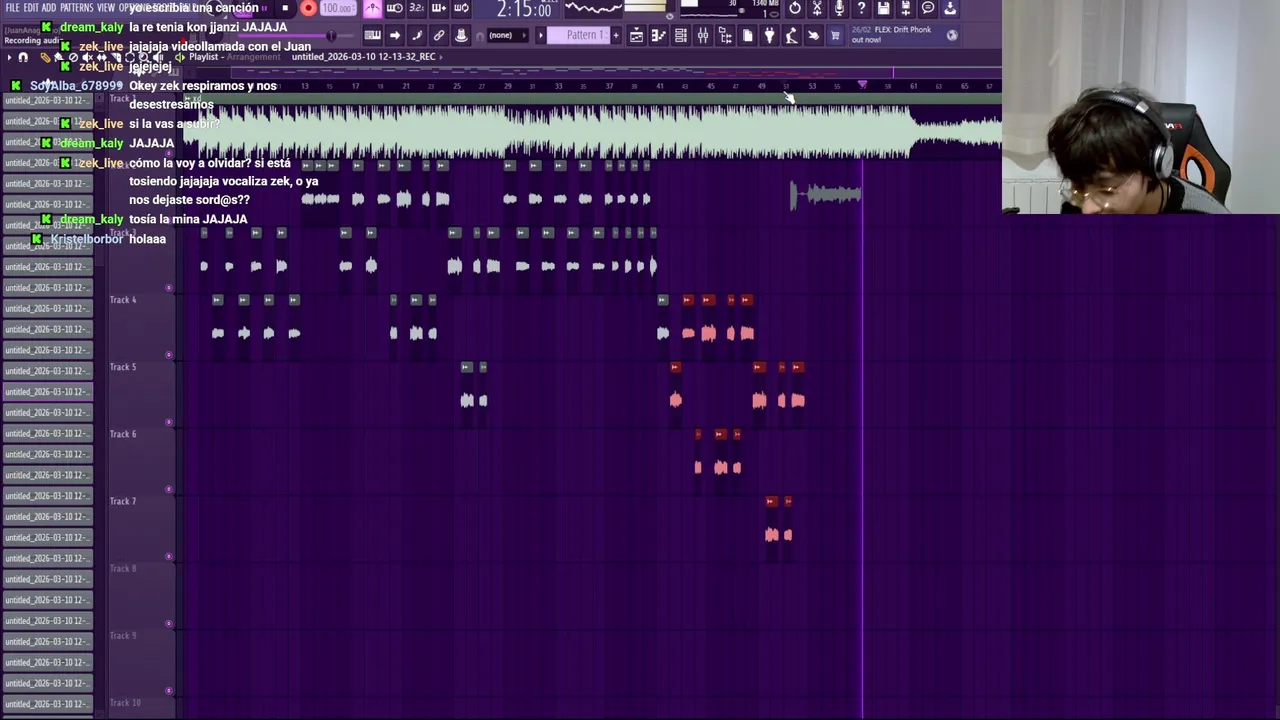Open the ADD menu
The height and width of the screenshot is (720, 1280).
(49, 8)
